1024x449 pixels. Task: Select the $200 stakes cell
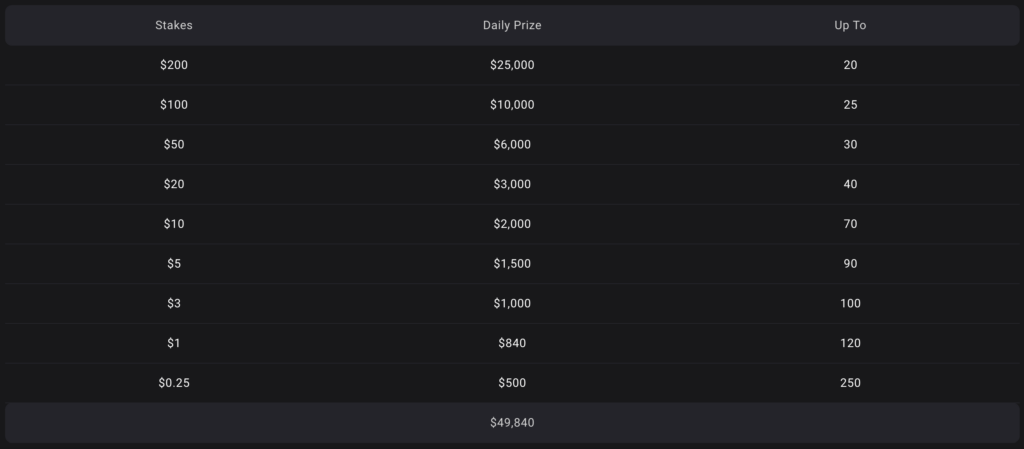point(174,65)
